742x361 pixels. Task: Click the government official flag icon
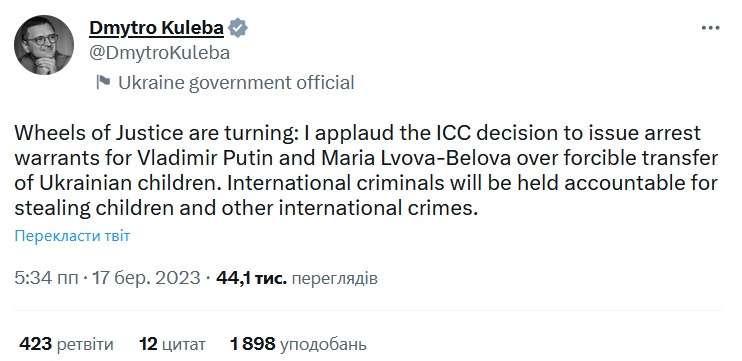pyautogui.click(x=103, y=82)
